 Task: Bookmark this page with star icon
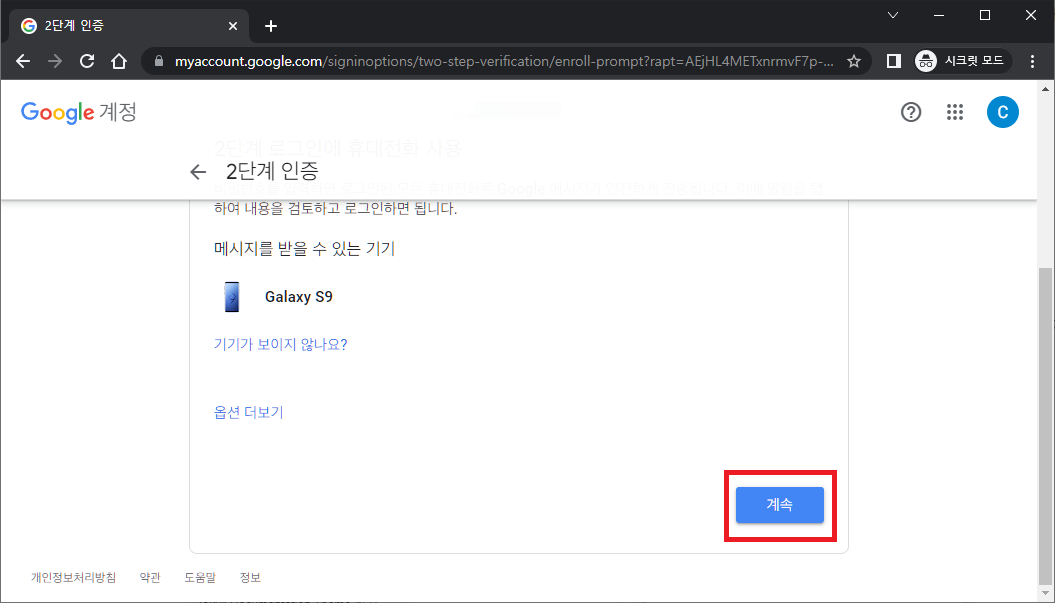coord(854,62)
